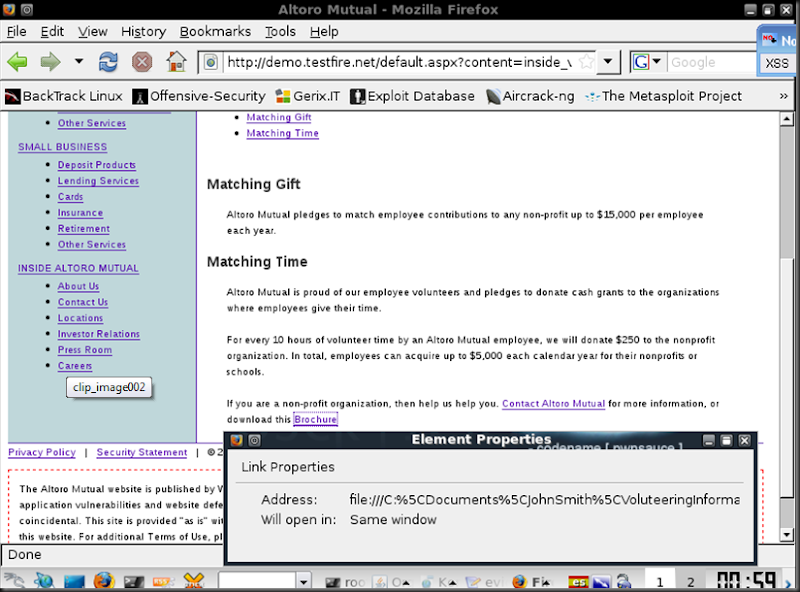The image size is (800, 592).
Task: Open the Security Statement footer link
Action: (x=142, y=452)
